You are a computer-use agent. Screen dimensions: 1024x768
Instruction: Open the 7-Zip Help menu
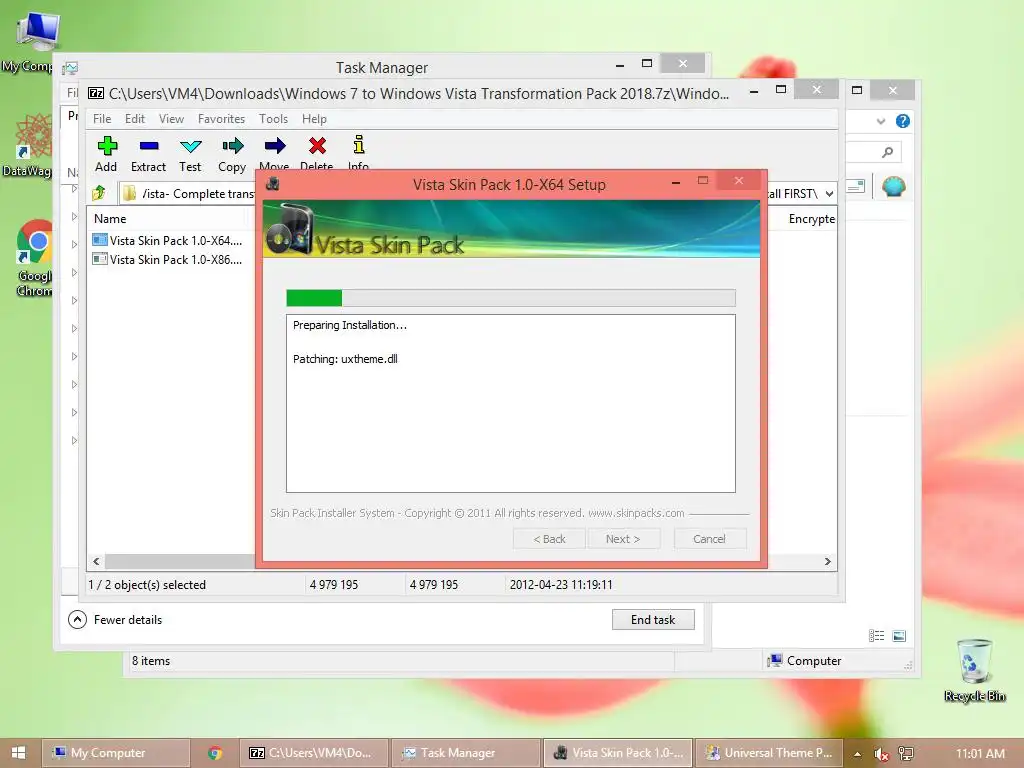click(x=314, y=119)
